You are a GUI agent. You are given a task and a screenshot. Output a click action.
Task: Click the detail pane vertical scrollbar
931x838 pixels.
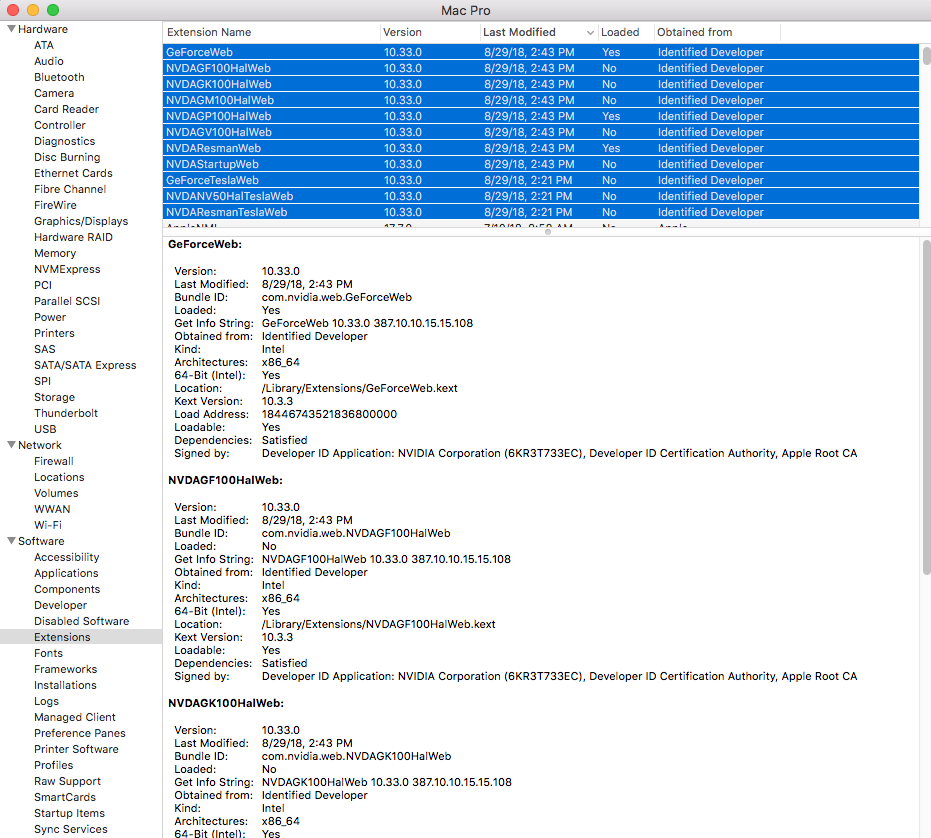click(926, 407)
